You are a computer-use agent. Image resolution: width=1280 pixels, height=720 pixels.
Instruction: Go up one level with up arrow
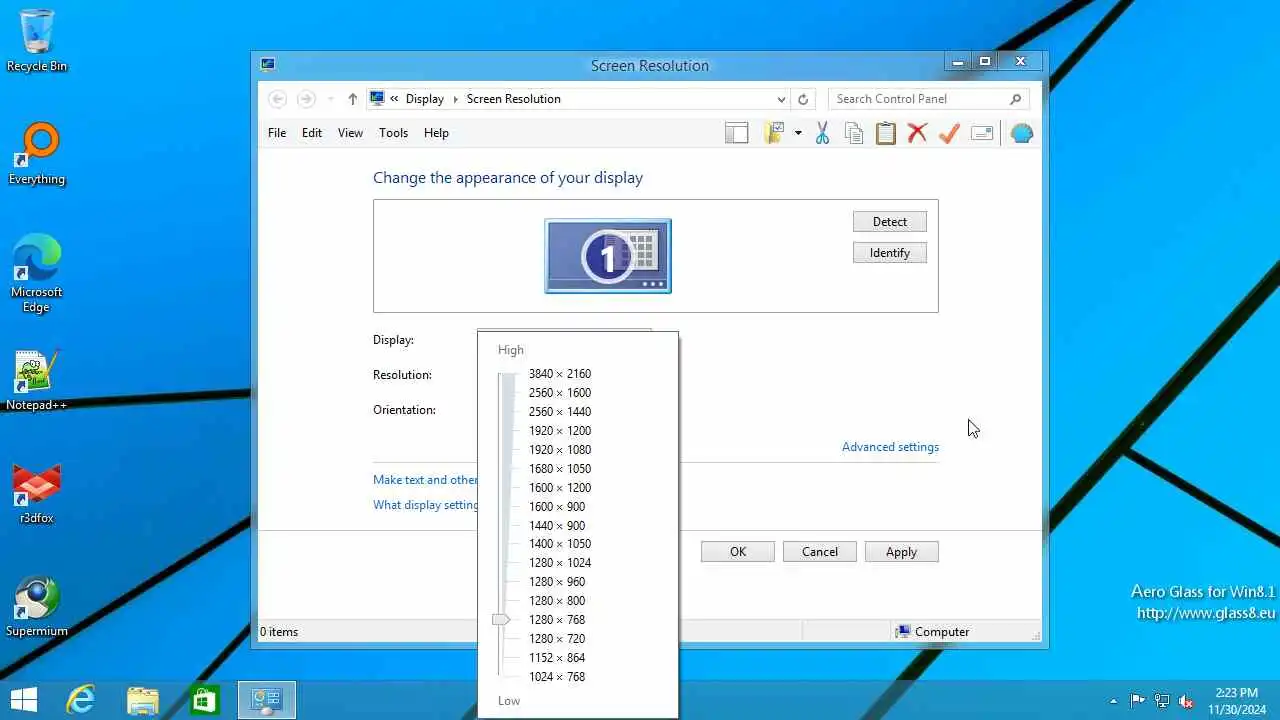point(352,99)
